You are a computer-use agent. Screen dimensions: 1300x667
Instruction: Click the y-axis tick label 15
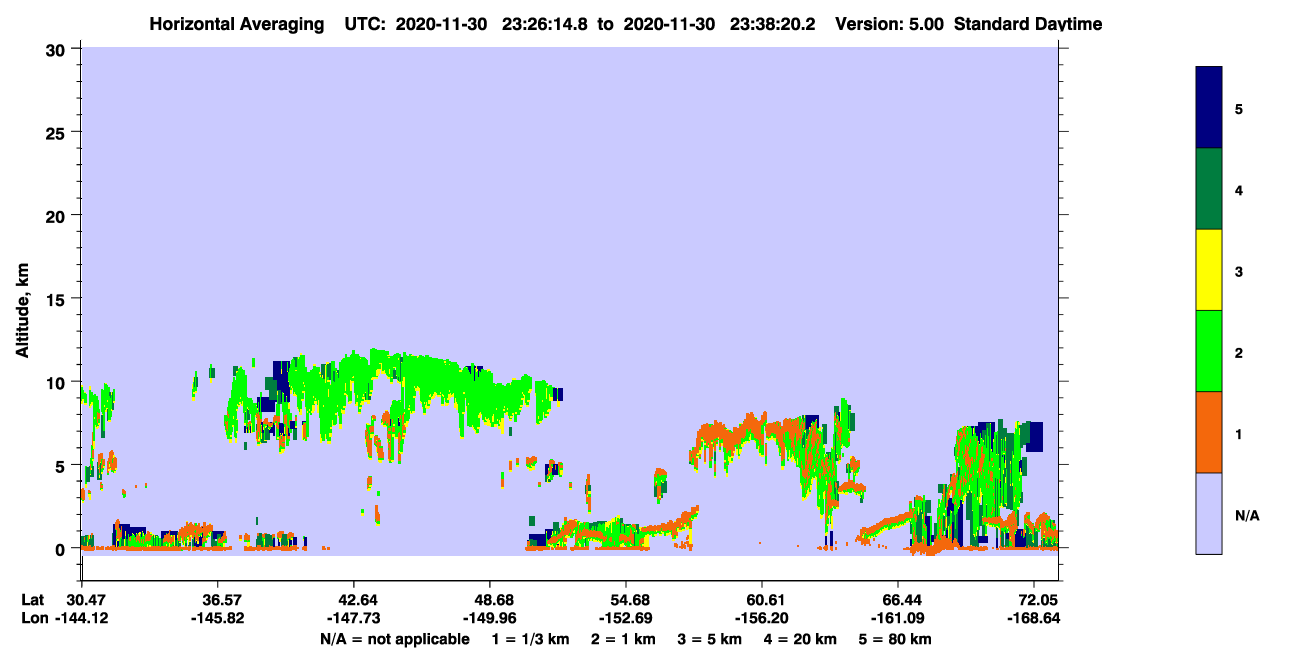[58, 298]
